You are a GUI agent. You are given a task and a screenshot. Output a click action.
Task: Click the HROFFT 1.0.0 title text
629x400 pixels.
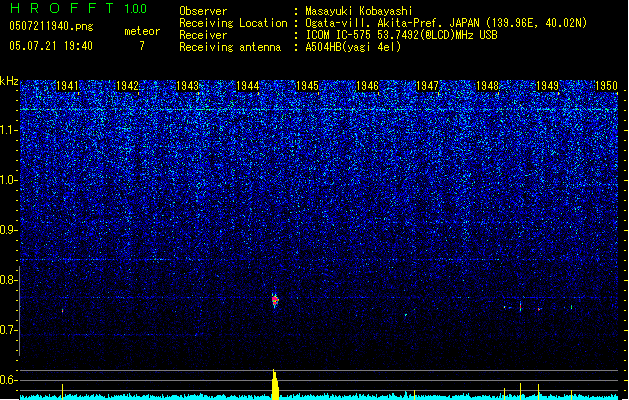78,8
